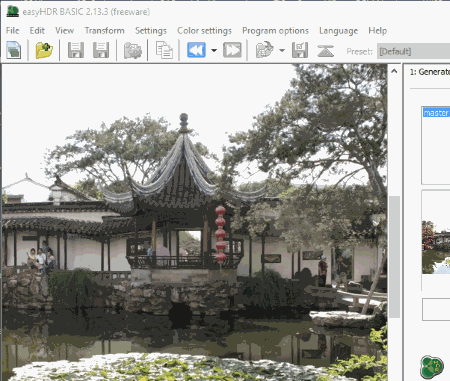Click the second grayed-out save-as floppy icon

tap(101, 50)
